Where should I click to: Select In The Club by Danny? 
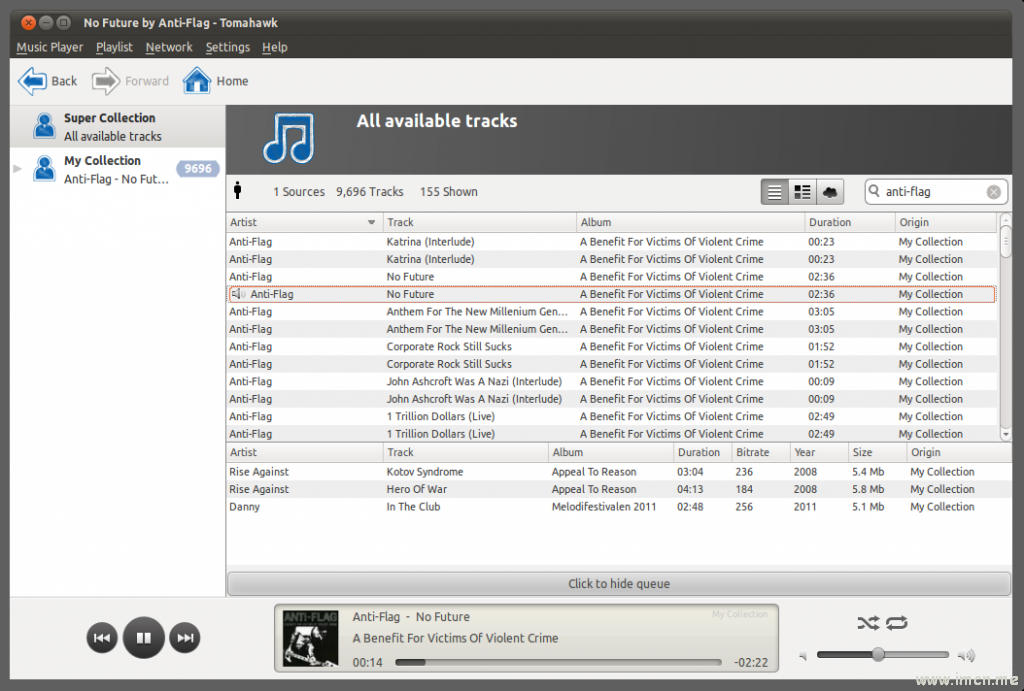point(618,507)
